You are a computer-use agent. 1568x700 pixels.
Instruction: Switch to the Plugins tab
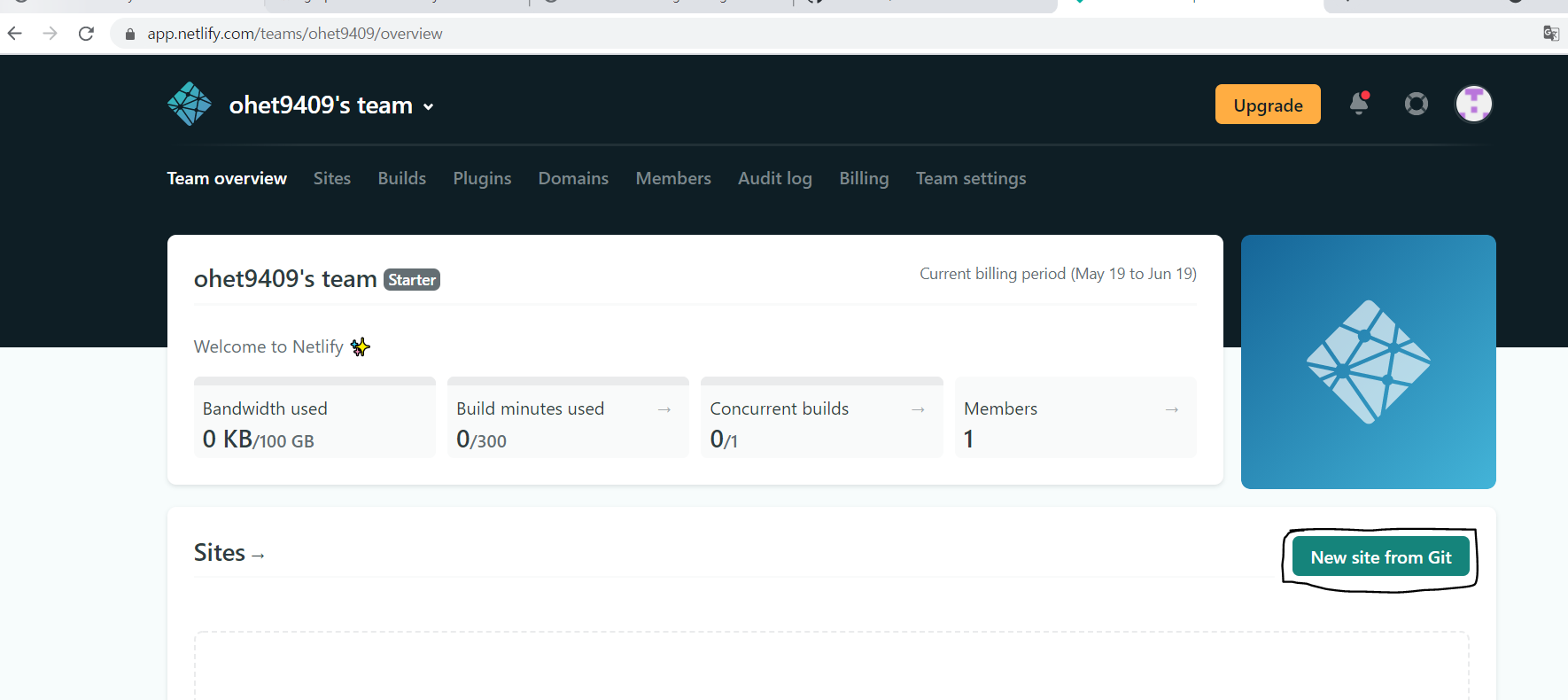click(482, 178)
